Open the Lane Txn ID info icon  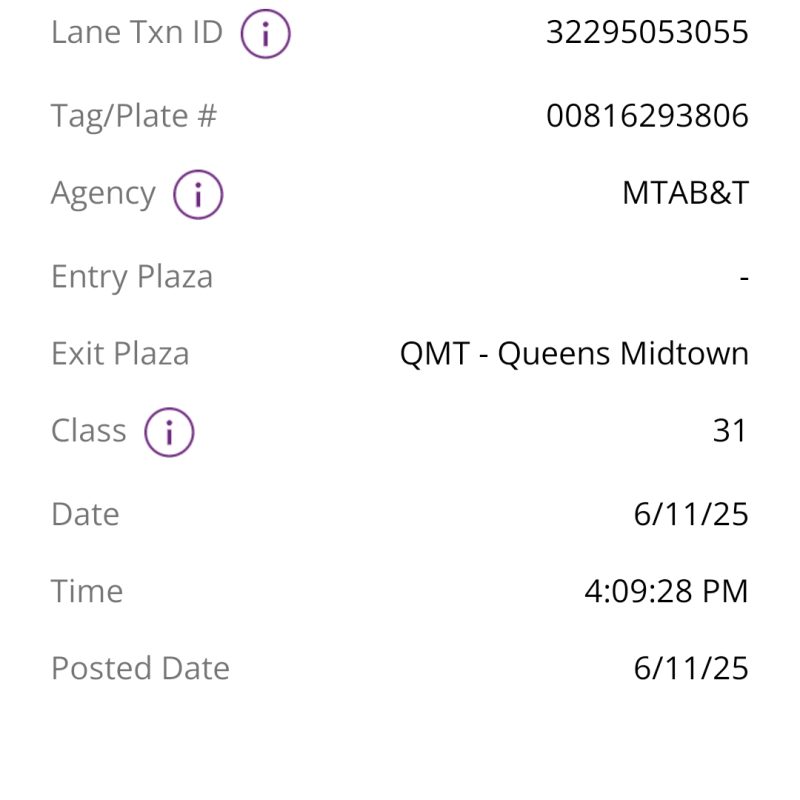[265, 34]
